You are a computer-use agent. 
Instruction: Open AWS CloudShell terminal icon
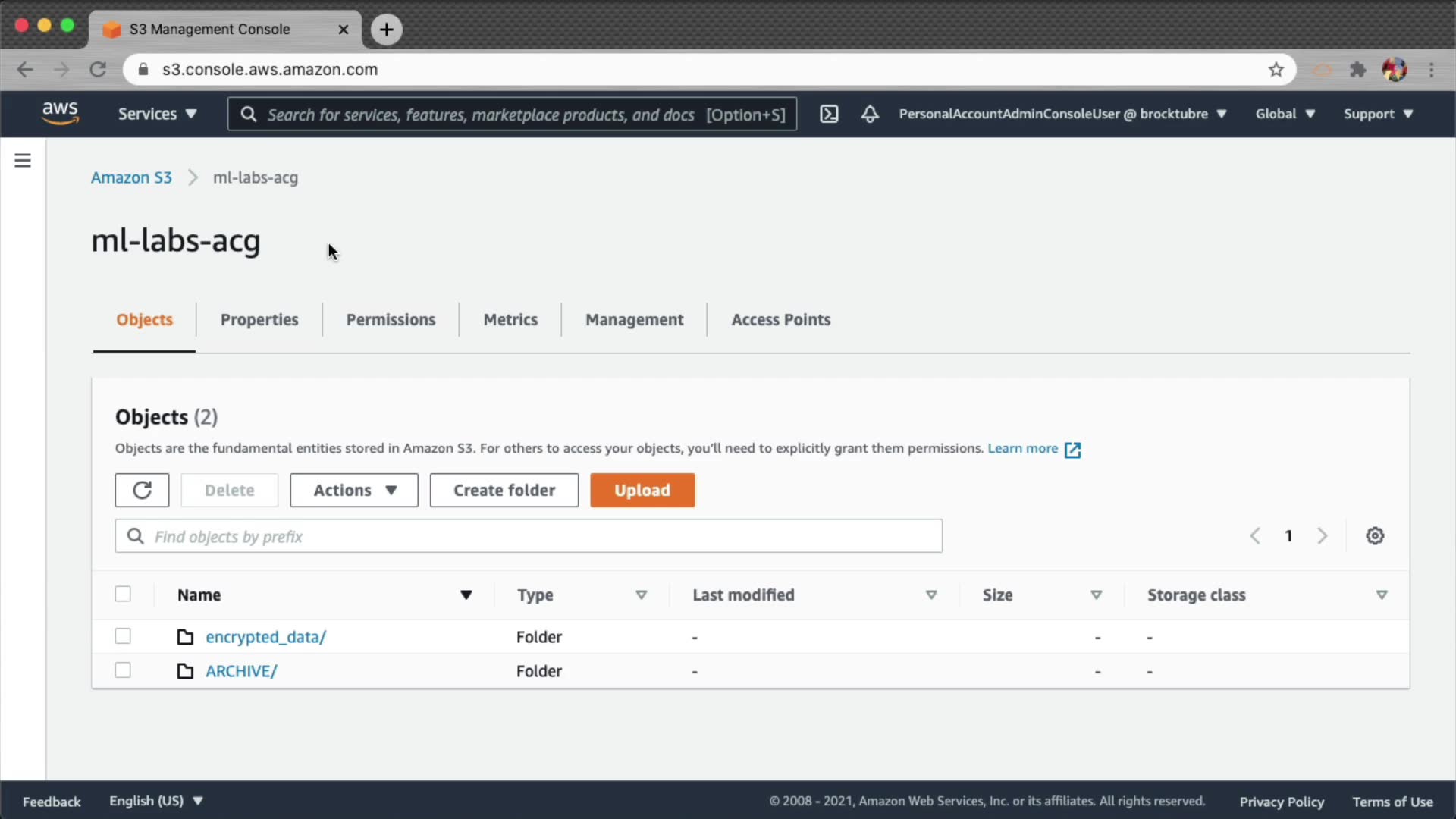pos(829,114)
